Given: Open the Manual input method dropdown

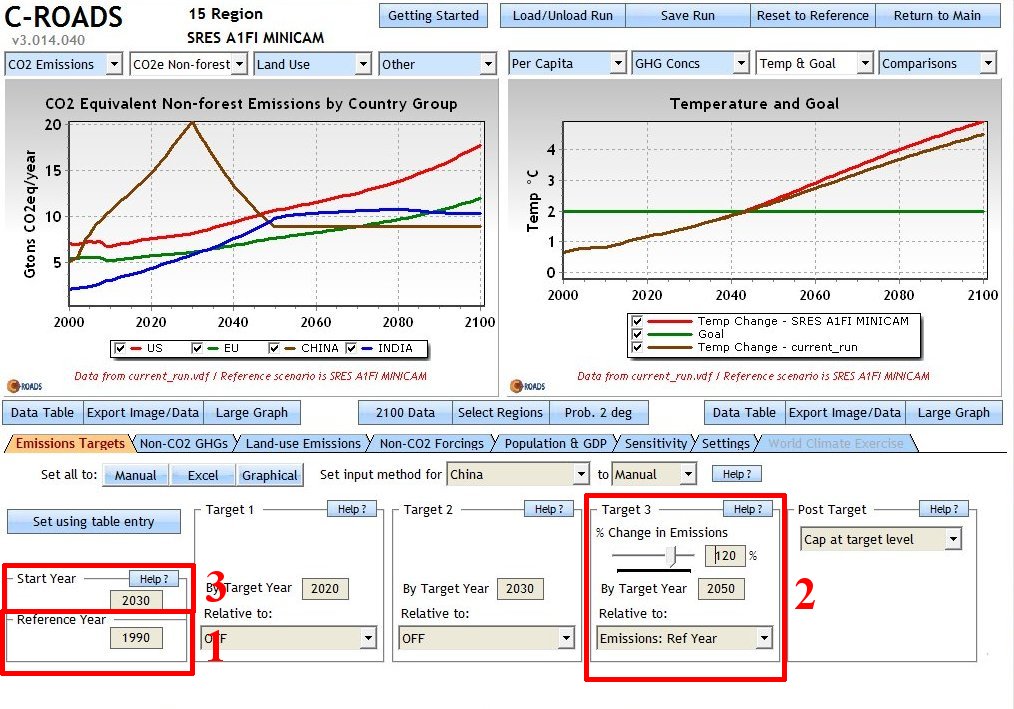Looking at the screenshot, I should [x=654, y=474].
